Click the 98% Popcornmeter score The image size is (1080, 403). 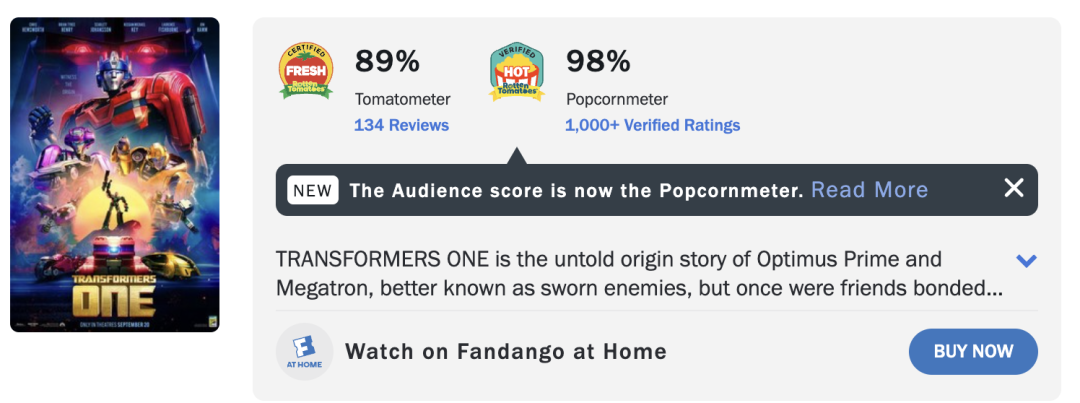click(598, 61)
